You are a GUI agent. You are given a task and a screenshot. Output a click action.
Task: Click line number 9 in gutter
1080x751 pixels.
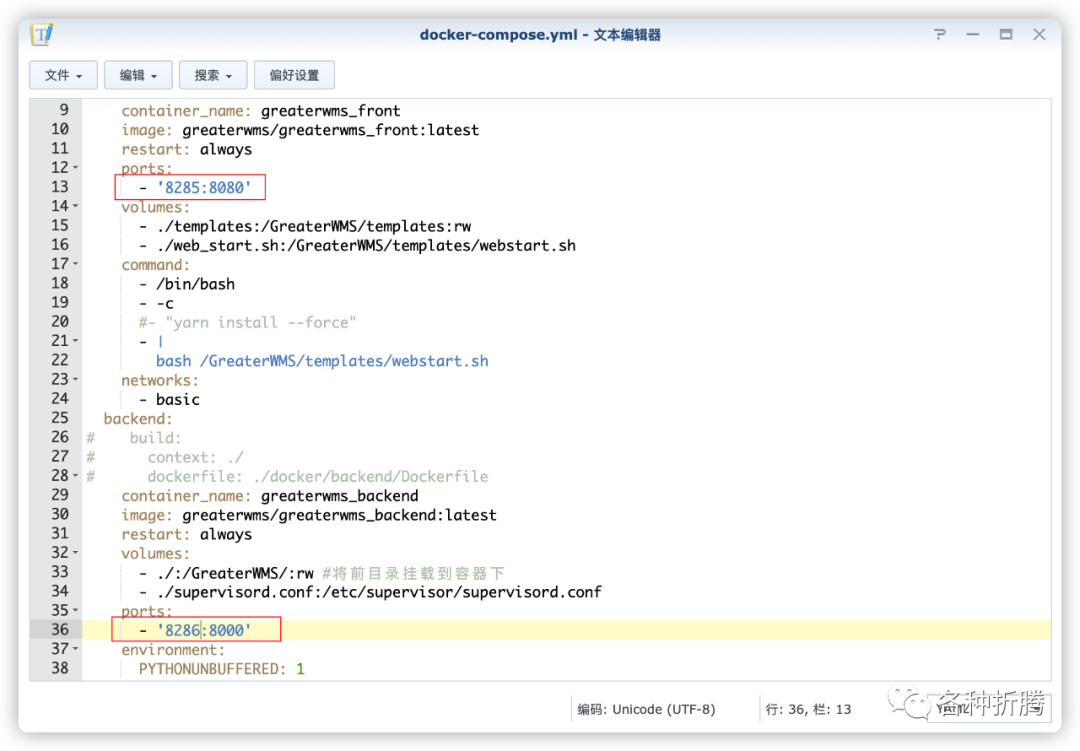(63, 110)
